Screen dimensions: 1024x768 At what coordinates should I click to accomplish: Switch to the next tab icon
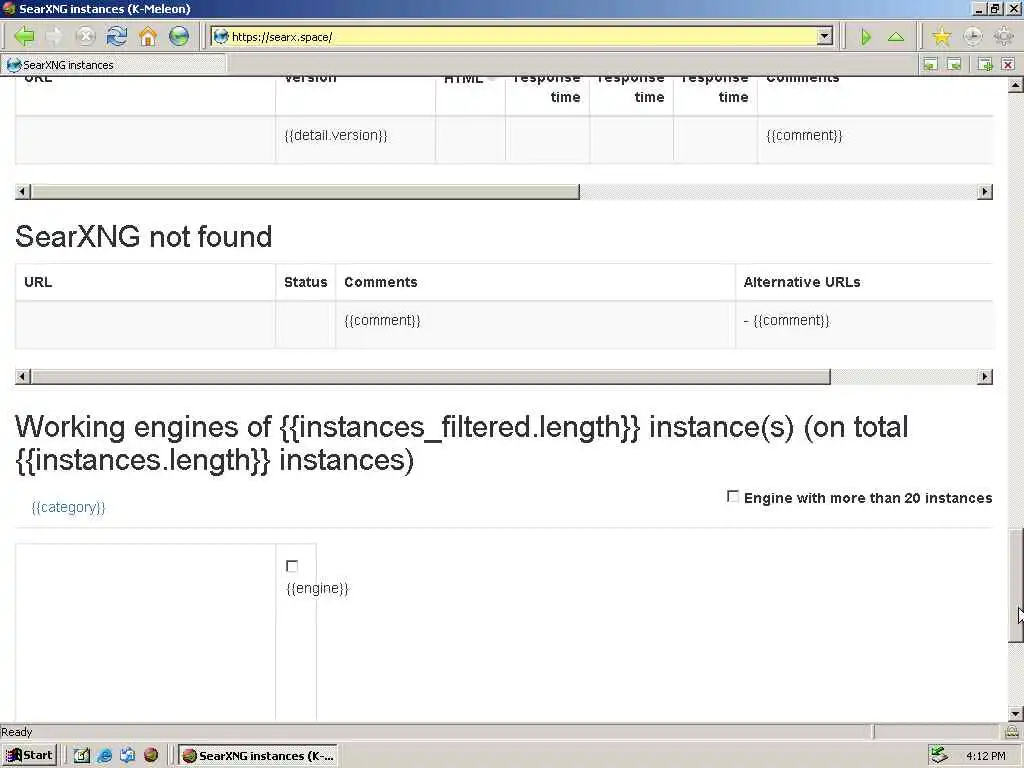(954, 64)
